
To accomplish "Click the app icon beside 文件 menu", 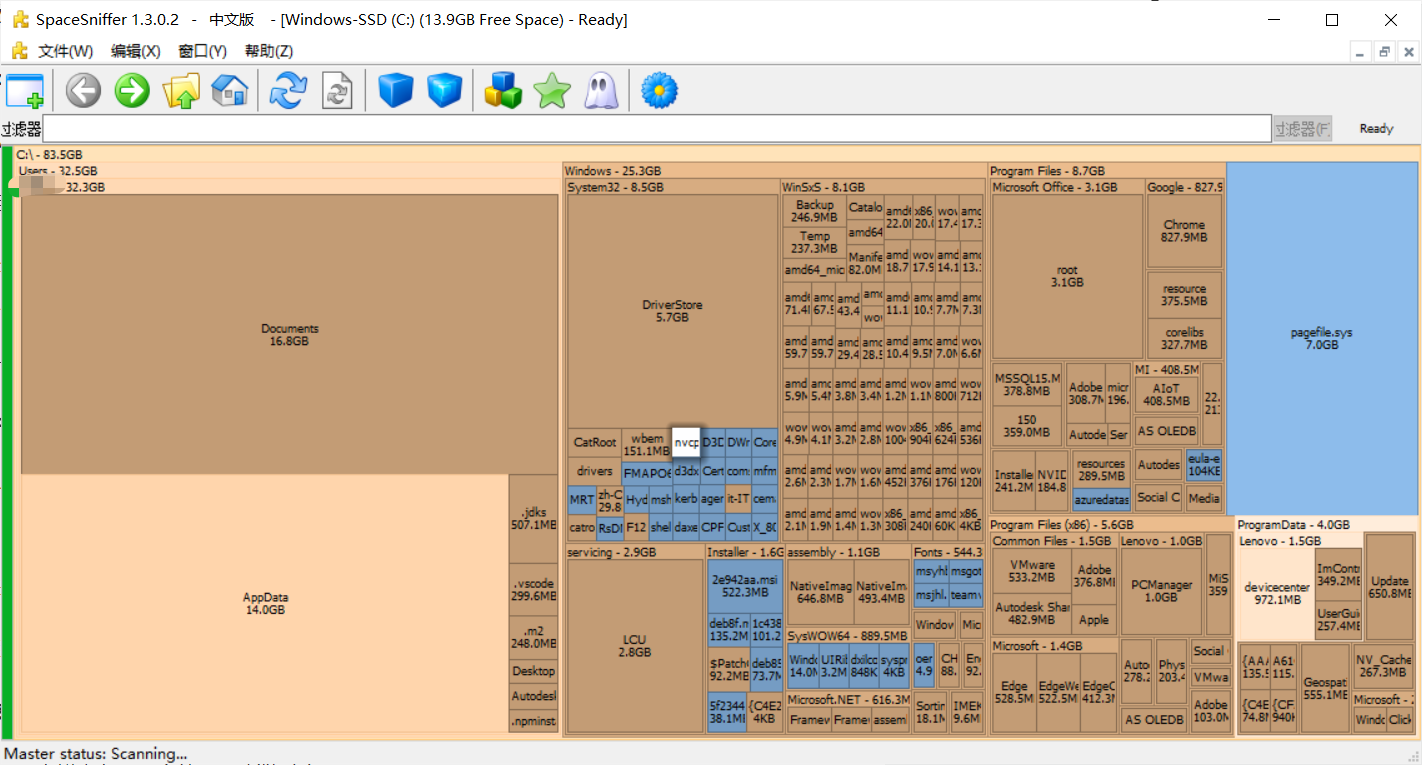I will click(x=19, y=51).
